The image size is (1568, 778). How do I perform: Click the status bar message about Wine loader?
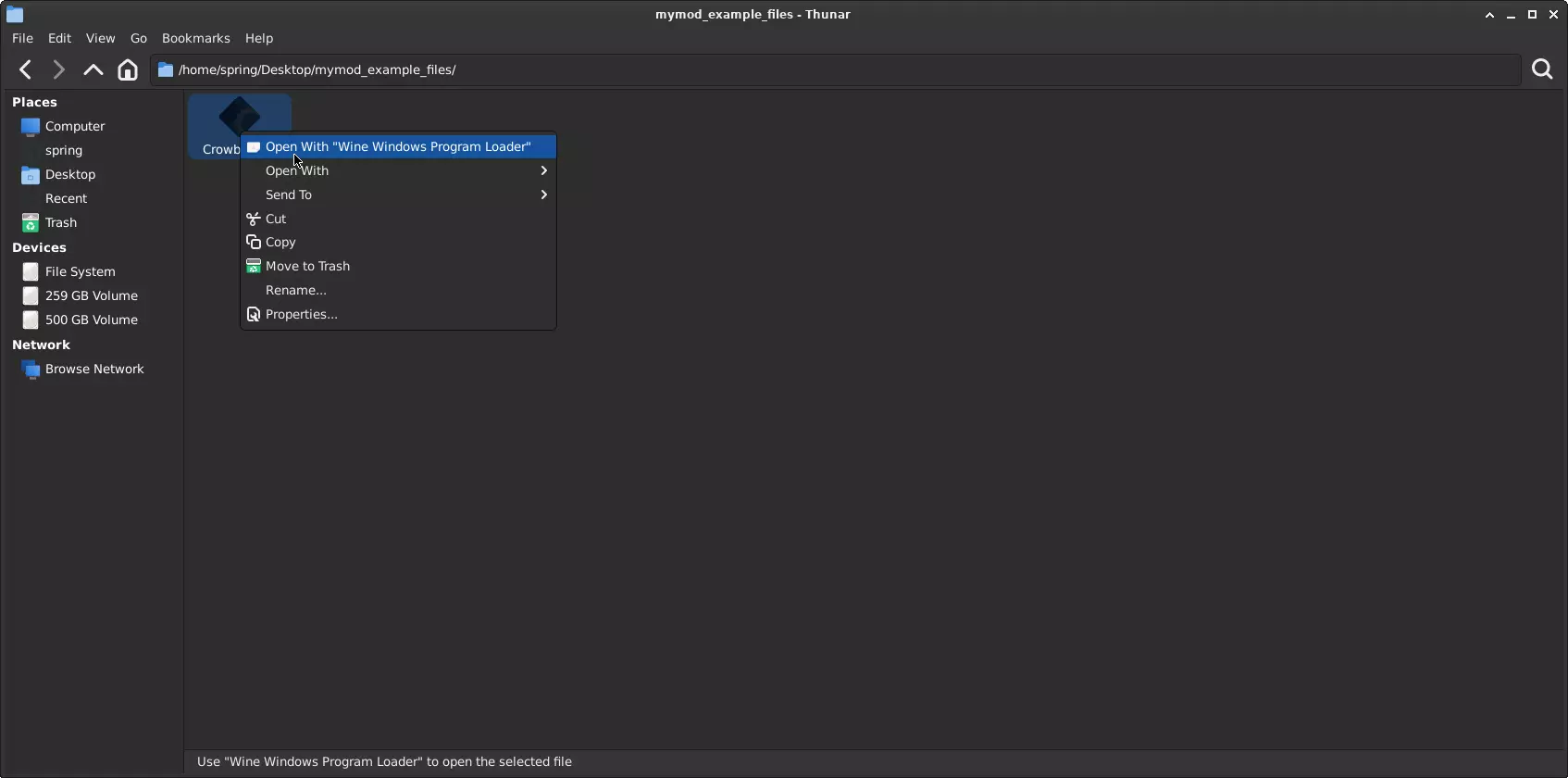[384, 761]
